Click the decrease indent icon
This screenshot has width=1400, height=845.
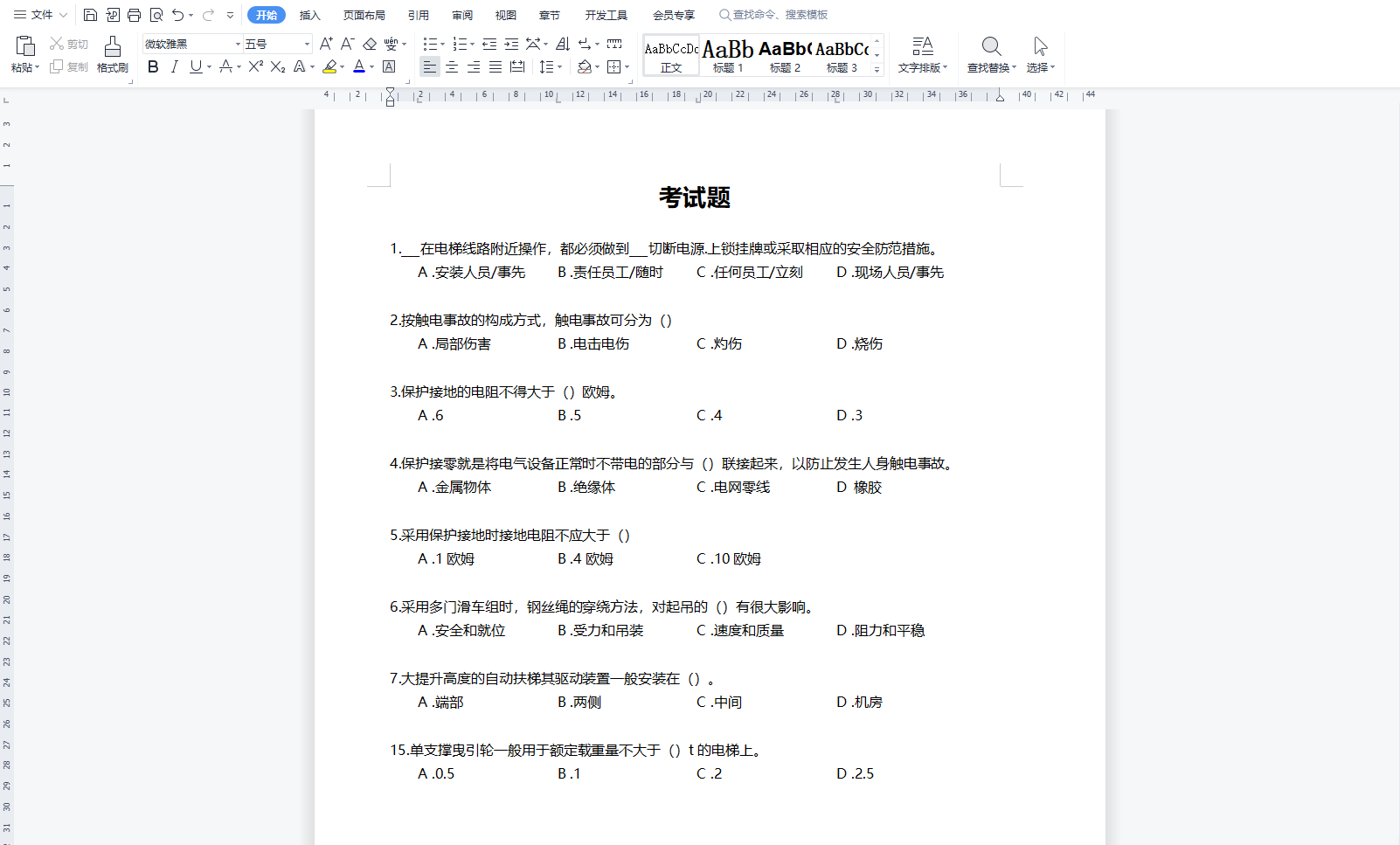pyautogui.click(x=489, y=44)
